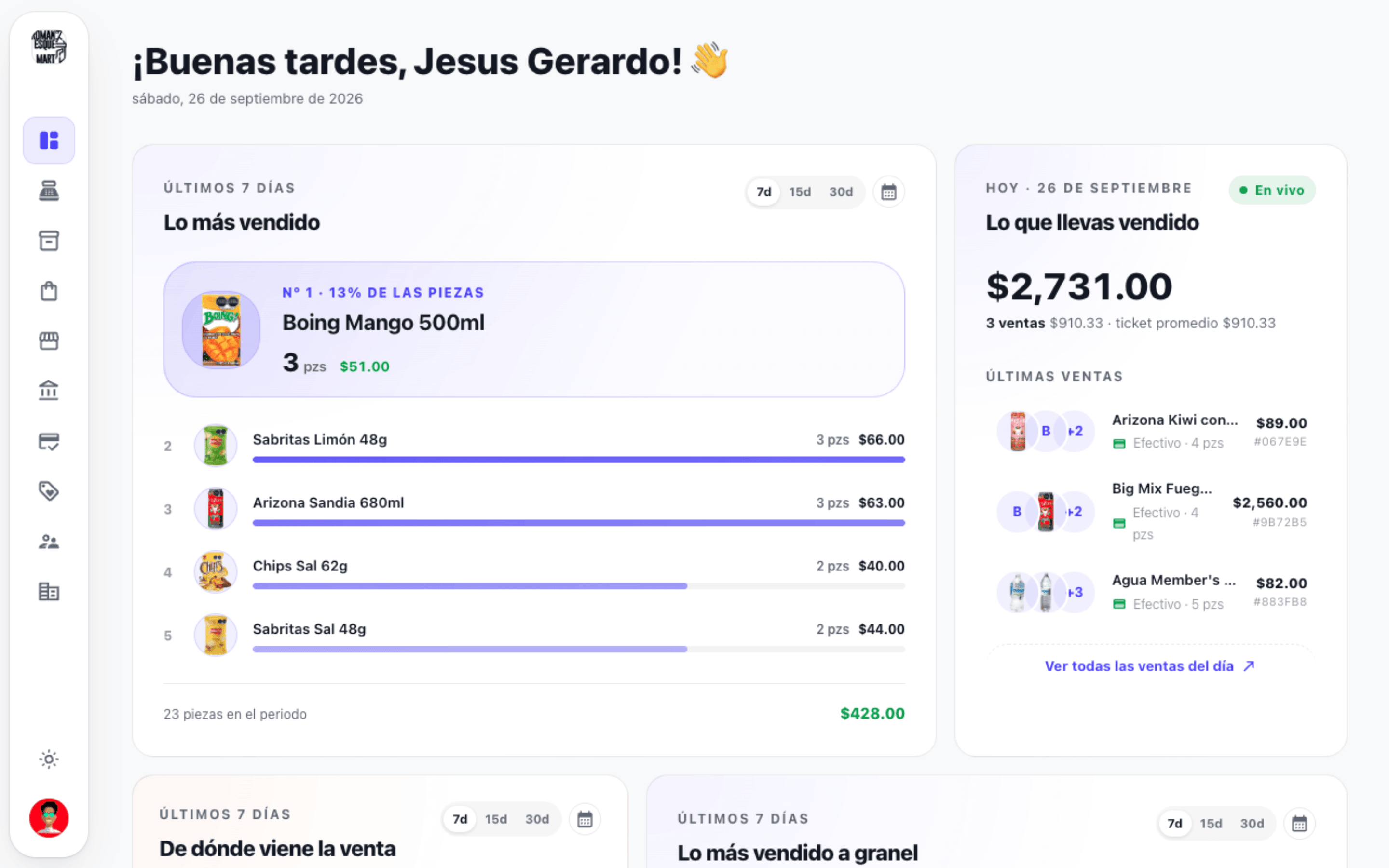Select 30d range in Lo más vendido card
This screenshot has height=868, width=1389.
click(x=841, y=192)
